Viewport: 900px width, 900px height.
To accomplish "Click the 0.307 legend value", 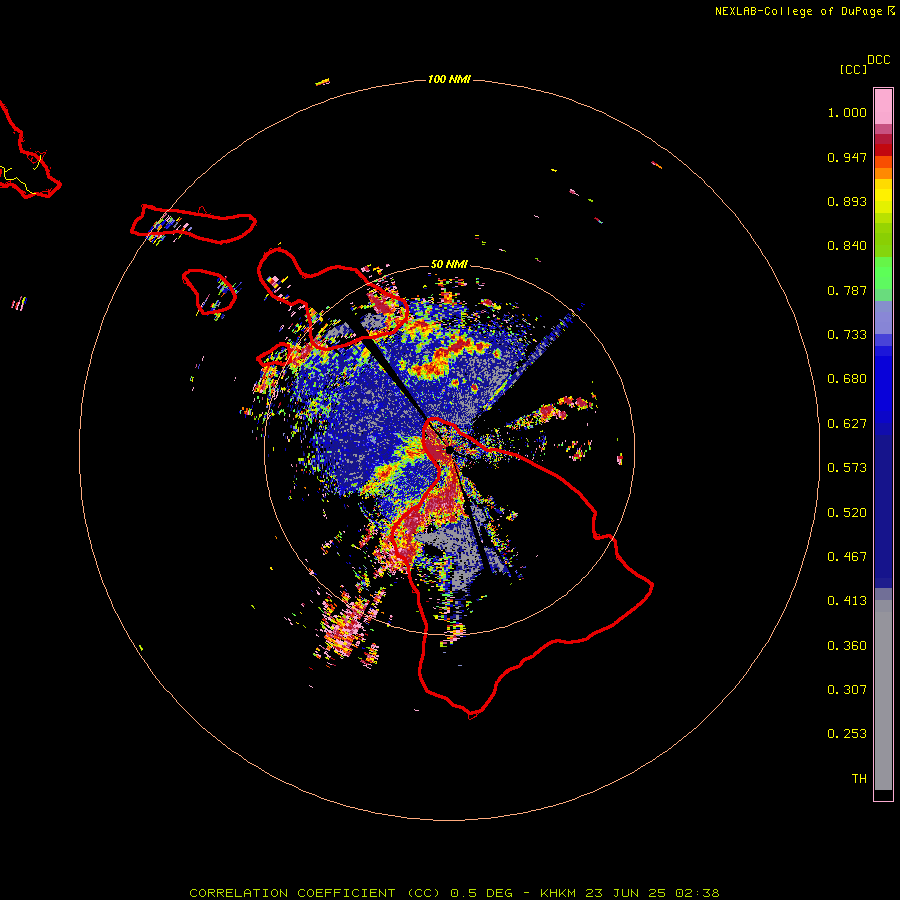I will (x=847, y=690).
